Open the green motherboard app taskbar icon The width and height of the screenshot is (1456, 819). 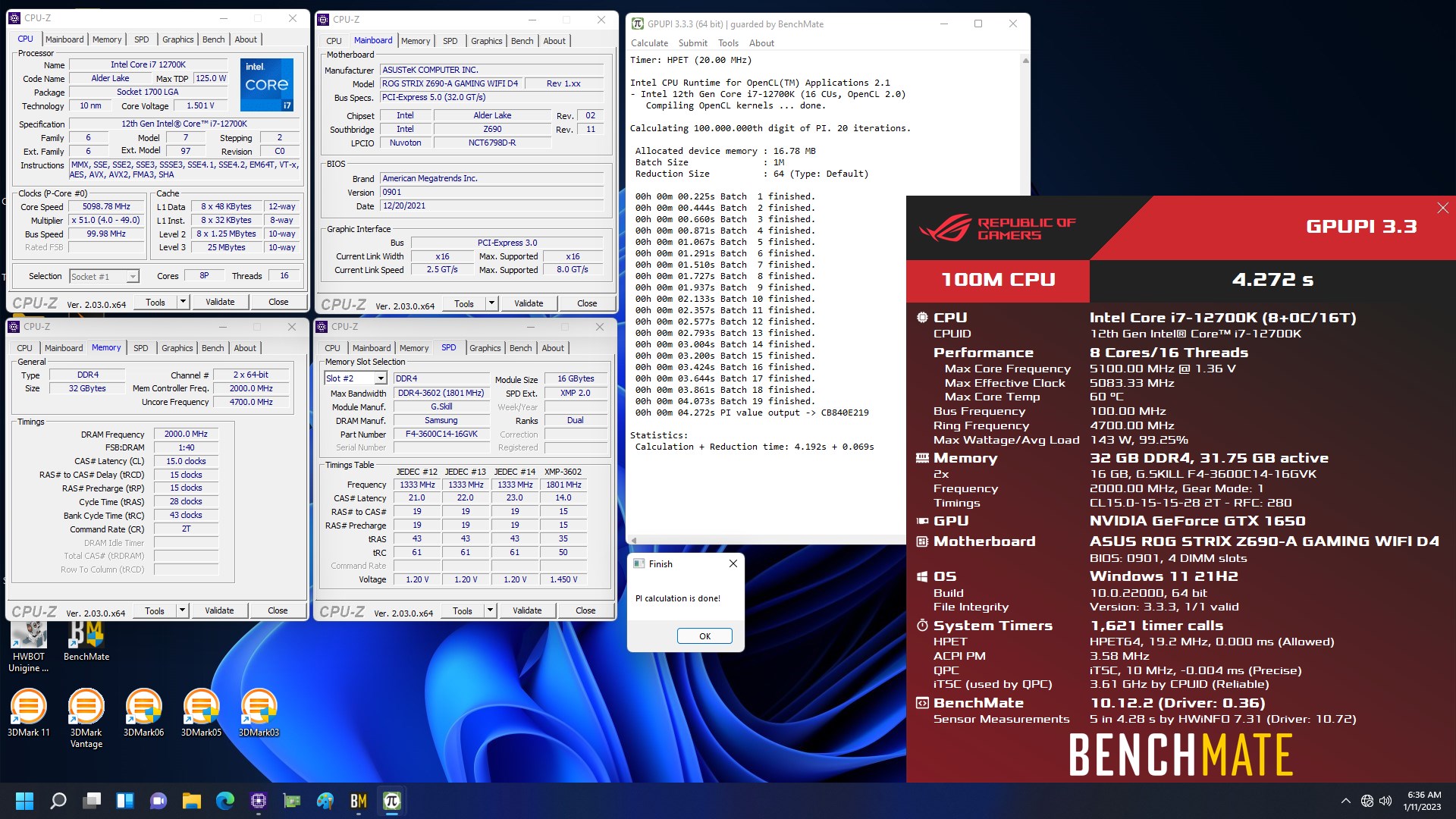coord(292,801)
